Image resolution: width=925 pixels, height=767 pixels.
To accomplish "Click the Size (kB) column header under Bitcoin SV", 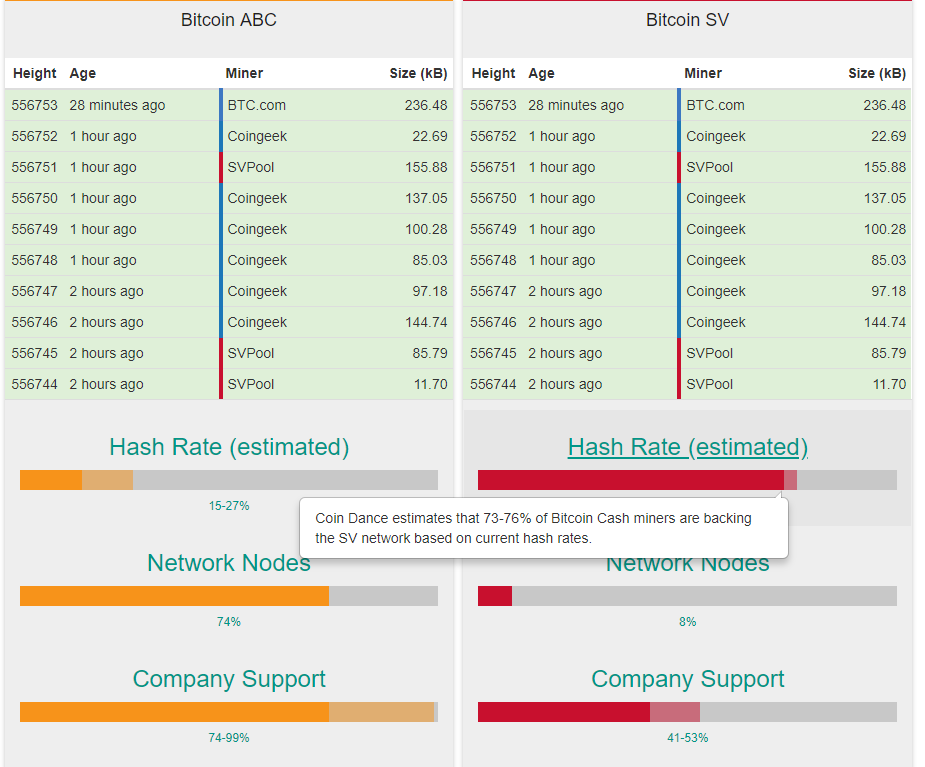I will 877,73.
